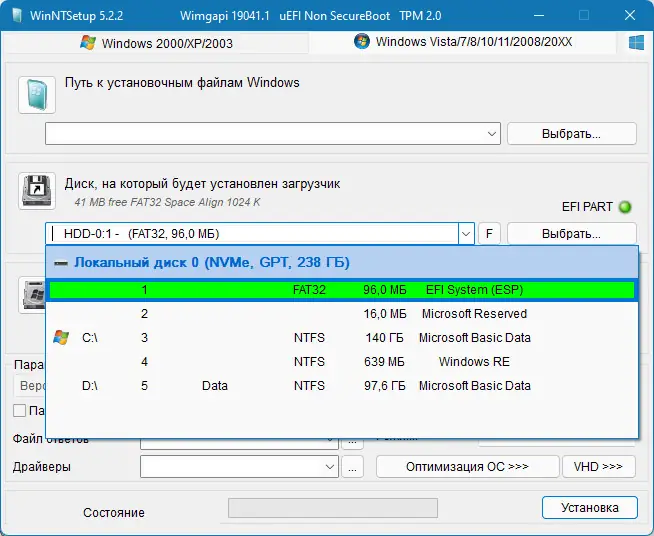Switch to Windows Vista/7/8/10/11/2008/20XX tab
Screen dimensions: 654x536
coord(463,42)
